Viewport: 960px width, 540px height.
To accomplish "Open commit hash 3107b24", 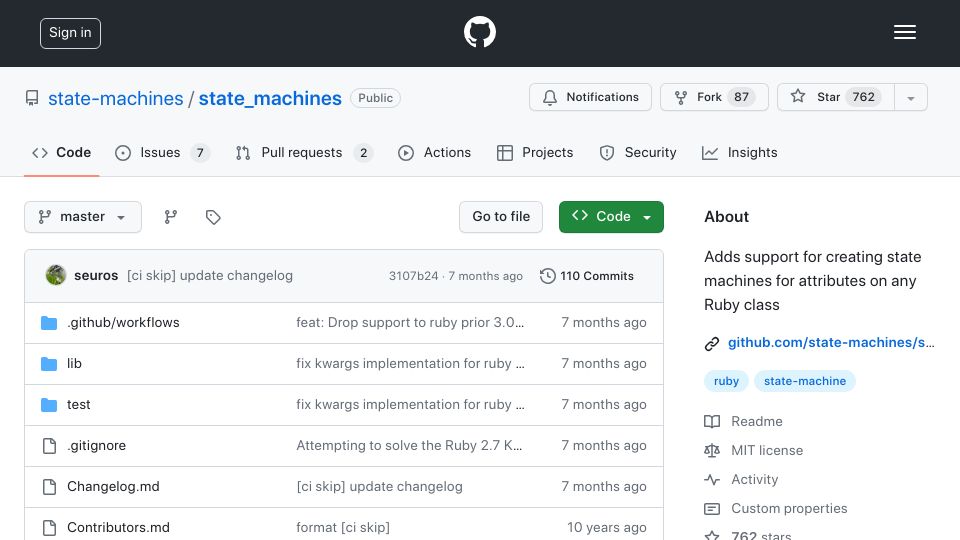I will [x=413, y=276].
